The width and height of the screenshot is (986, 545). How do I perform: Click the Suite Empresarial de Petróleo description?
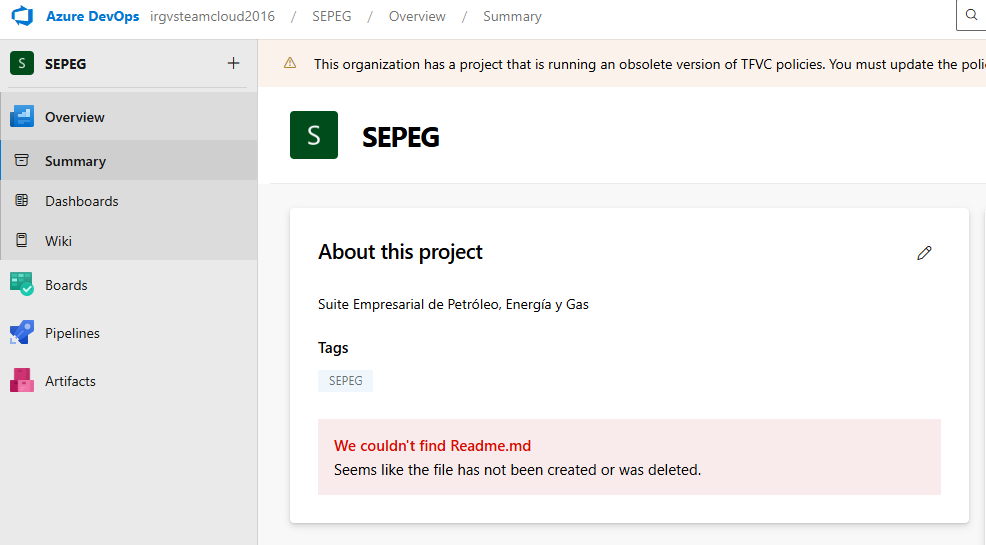point(453,304)
